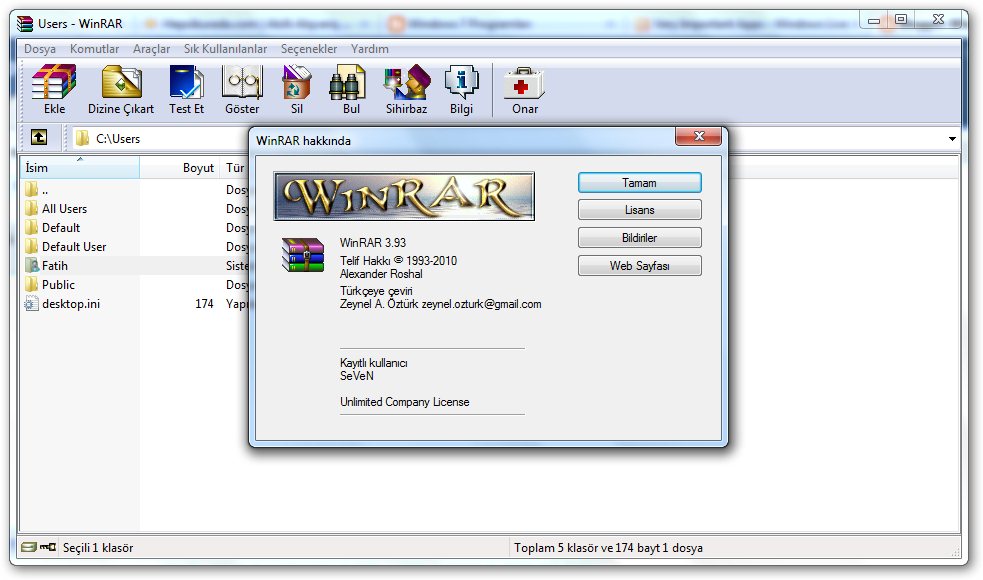The image size is (983, 580).
Task: Click the zeynel.ozturk@gmail.com text
Action: tap(481, 304)
